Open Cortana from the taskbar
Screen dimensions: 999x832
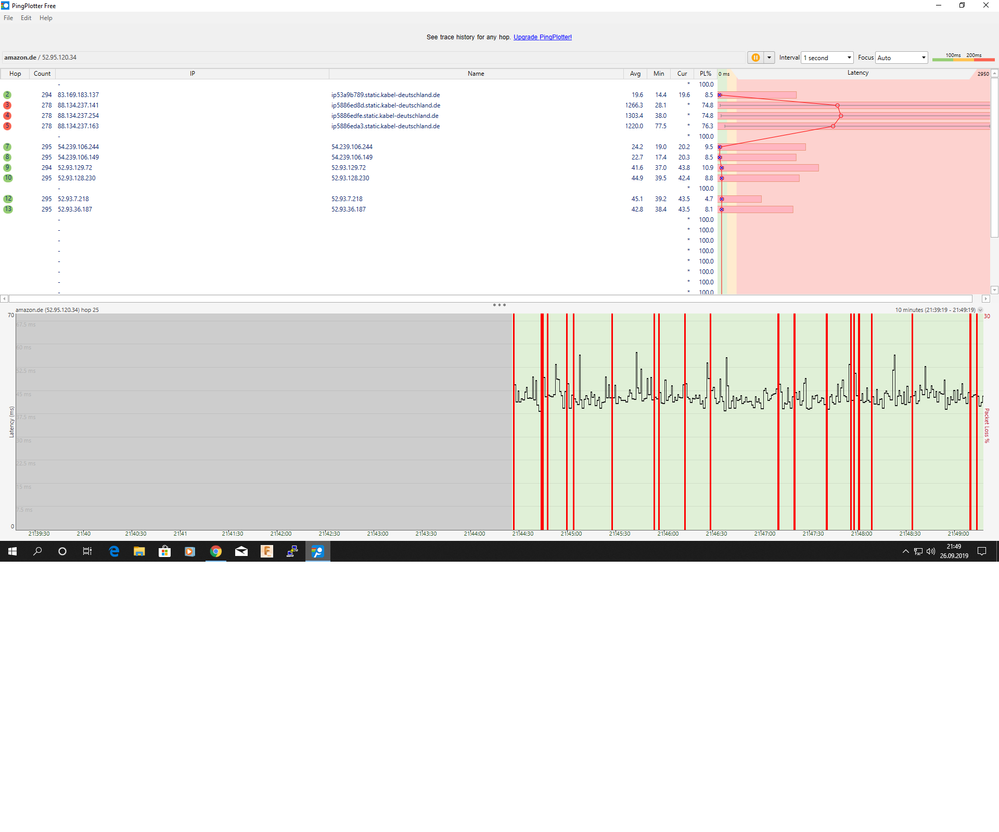[x=62, y=552]
